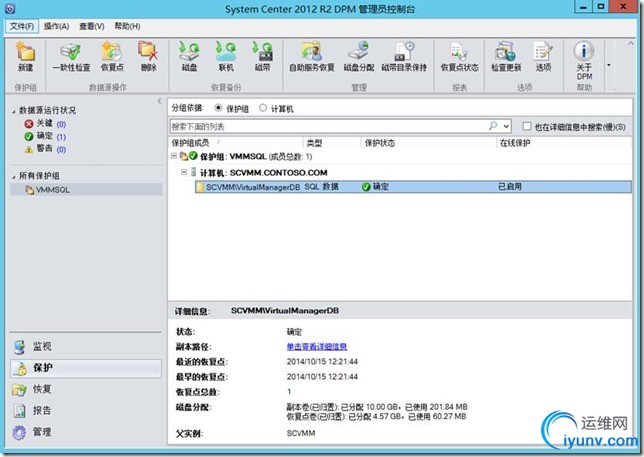Viewport: 644px width, 457px height.
Task: Click the search magnifier icon
Action: [493, 126]
